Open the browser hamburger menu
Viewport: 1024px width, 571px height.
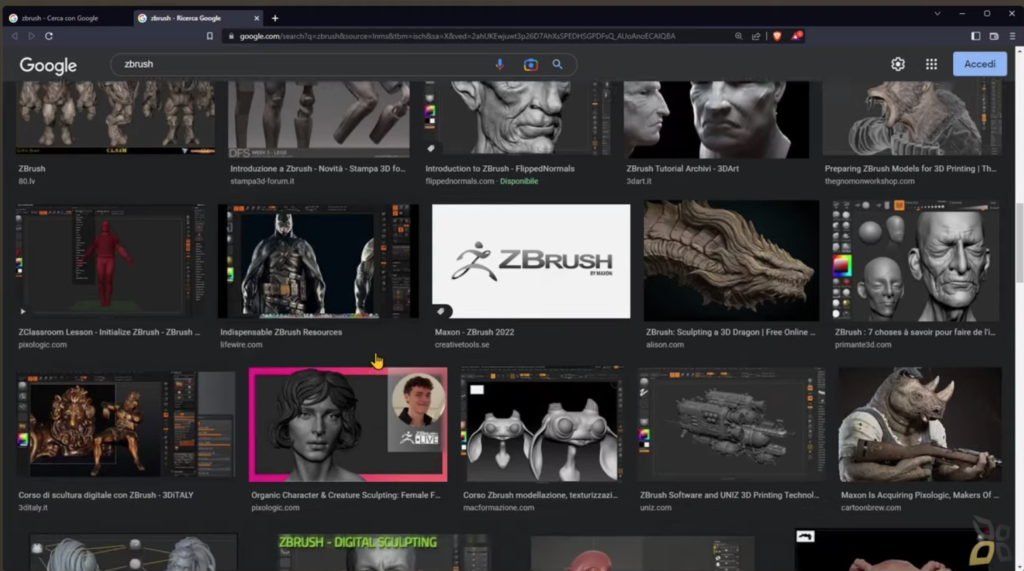[x=1012, y=36]
